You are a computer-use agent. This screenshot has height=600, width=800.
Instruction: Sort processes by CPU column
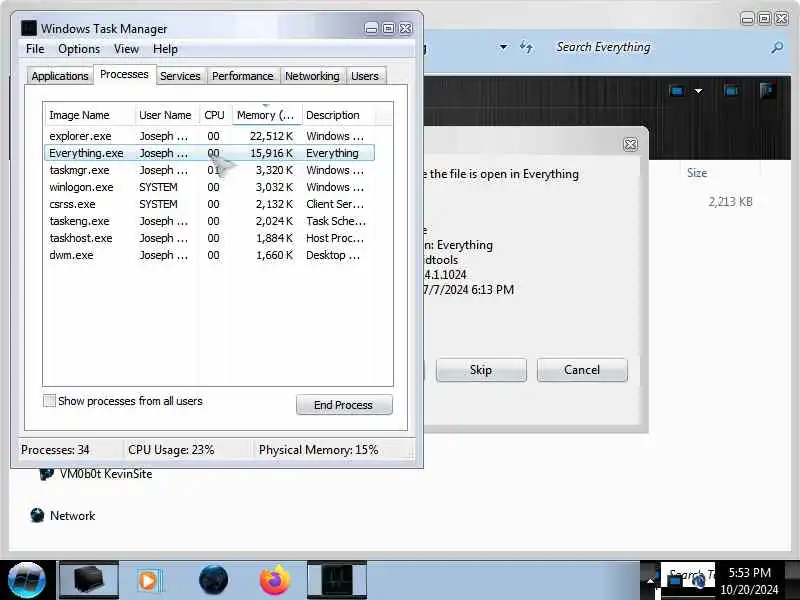pos(215,115)
